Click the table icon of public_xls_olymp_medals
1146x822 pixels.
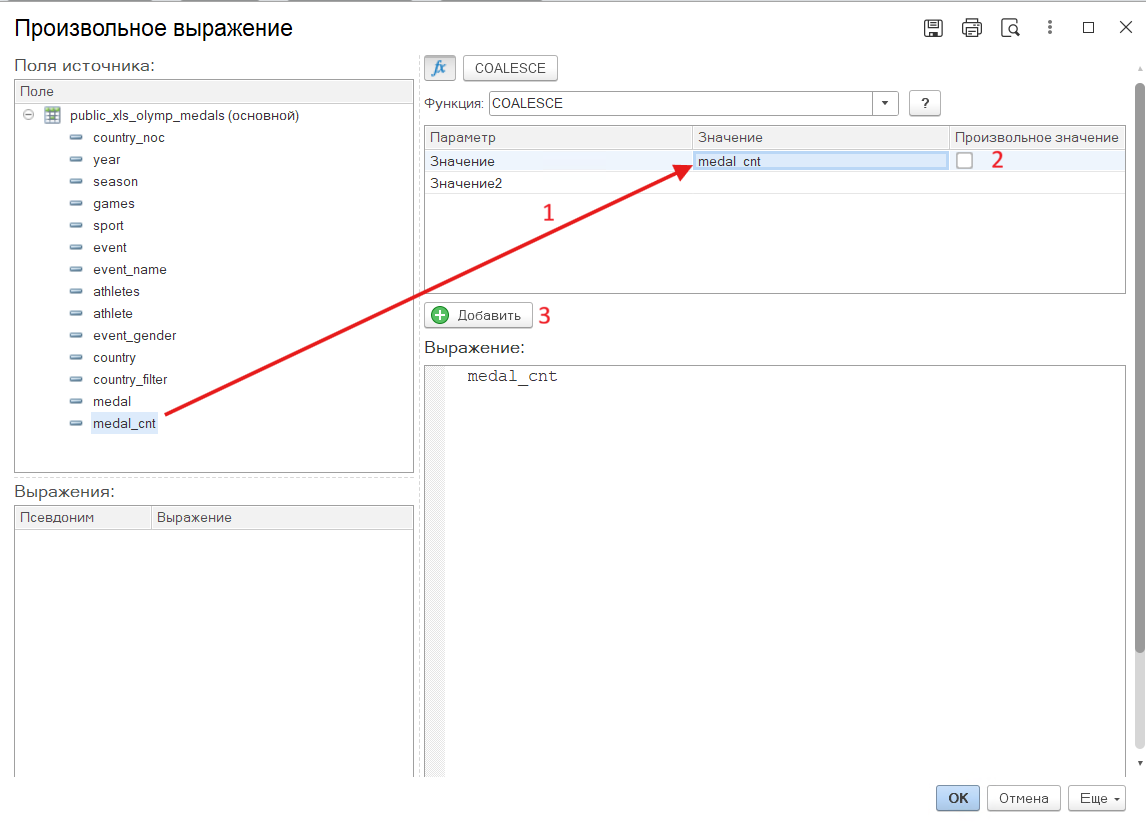[x=52, y=116]
